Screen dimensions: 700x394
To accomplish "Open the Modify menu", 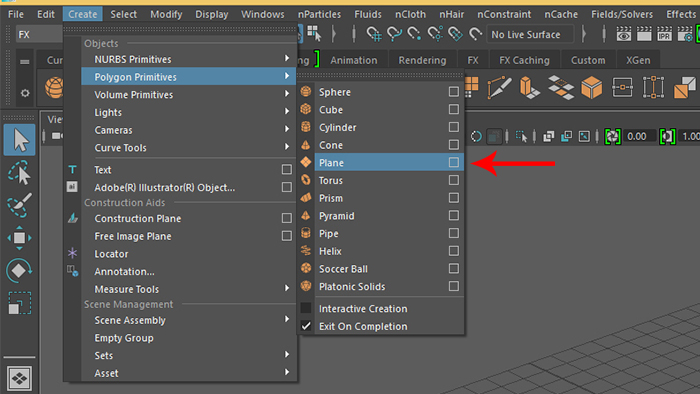I will (166, 14).
